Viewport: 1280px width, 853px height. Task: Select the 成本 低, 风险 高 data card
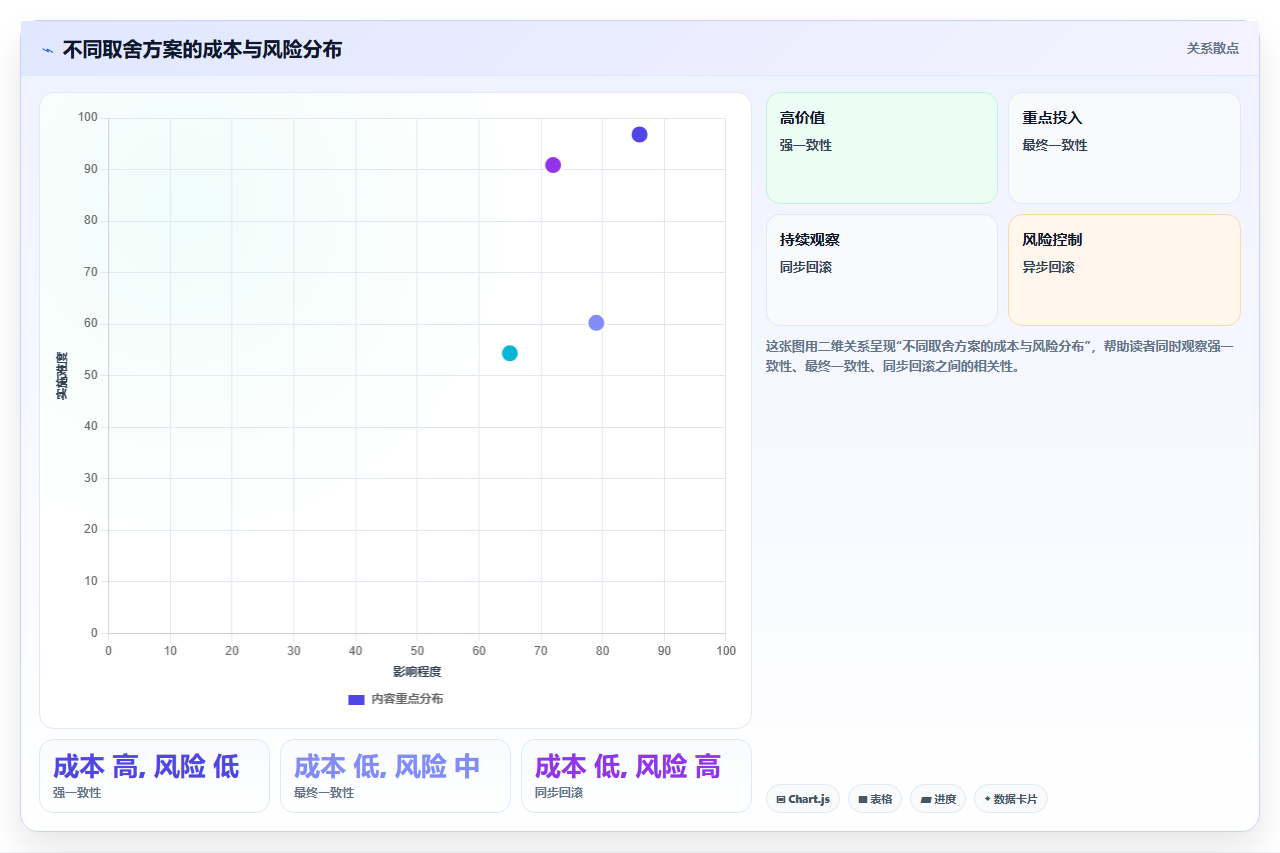click(x=636, y=776)
